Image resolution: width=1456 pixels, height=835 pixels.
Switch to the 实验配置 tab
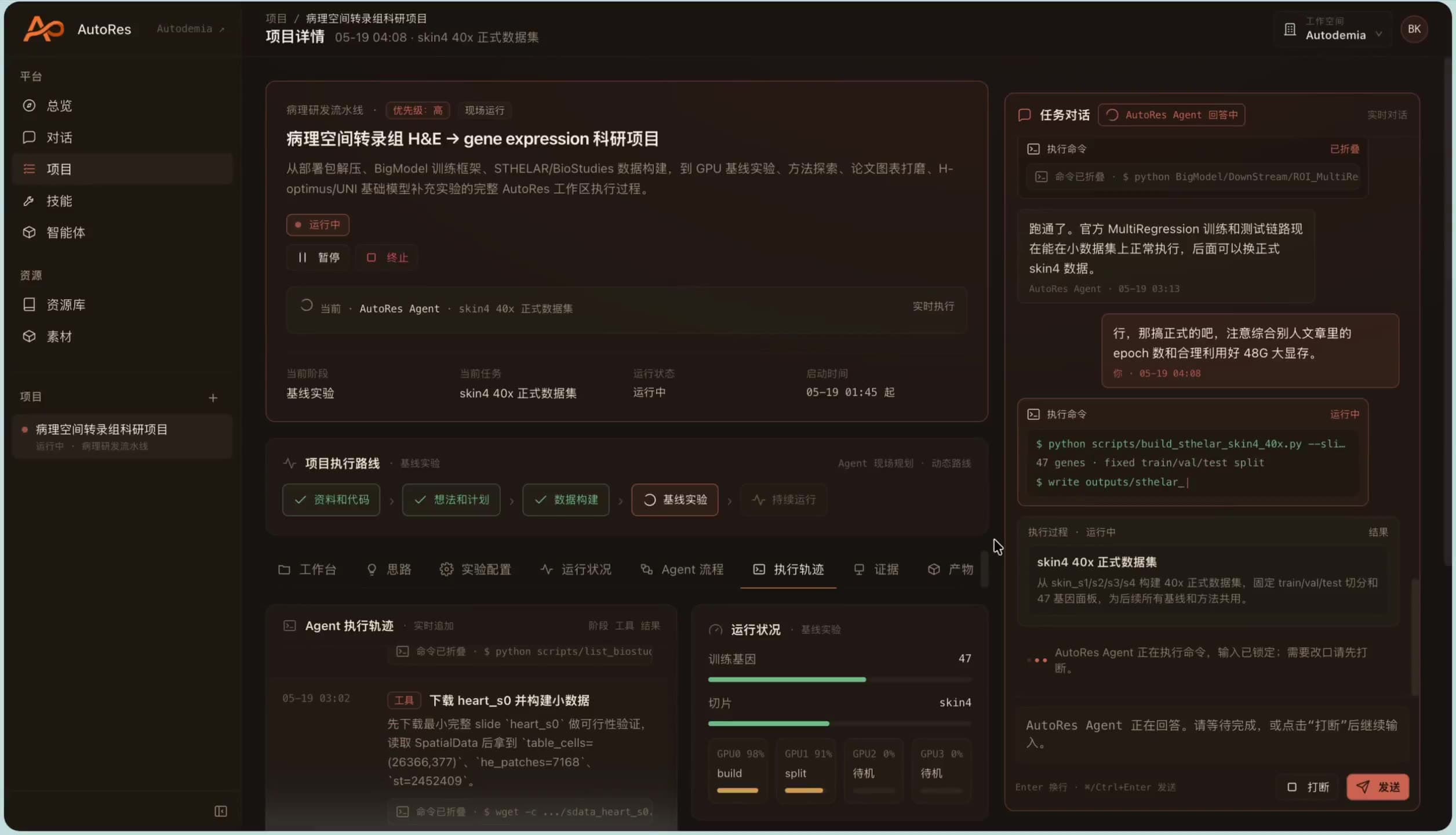click(475, 569)
